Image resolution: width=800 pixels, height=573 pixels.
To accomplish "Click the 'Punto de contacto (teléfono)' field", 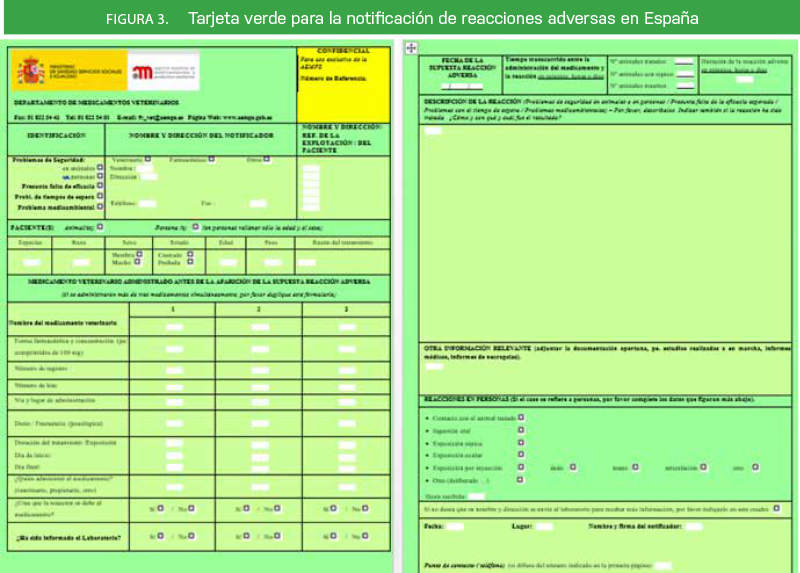I will [x=663, y=565].
